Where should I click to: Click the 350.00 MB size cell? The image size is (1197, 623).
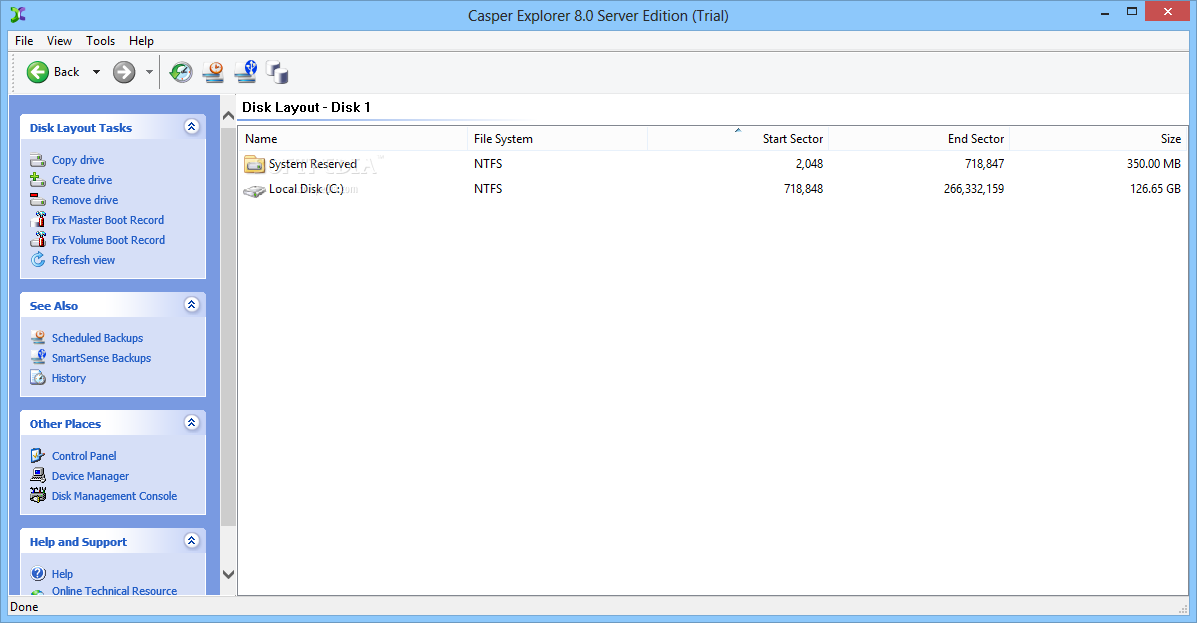[x=1153, y=163]
